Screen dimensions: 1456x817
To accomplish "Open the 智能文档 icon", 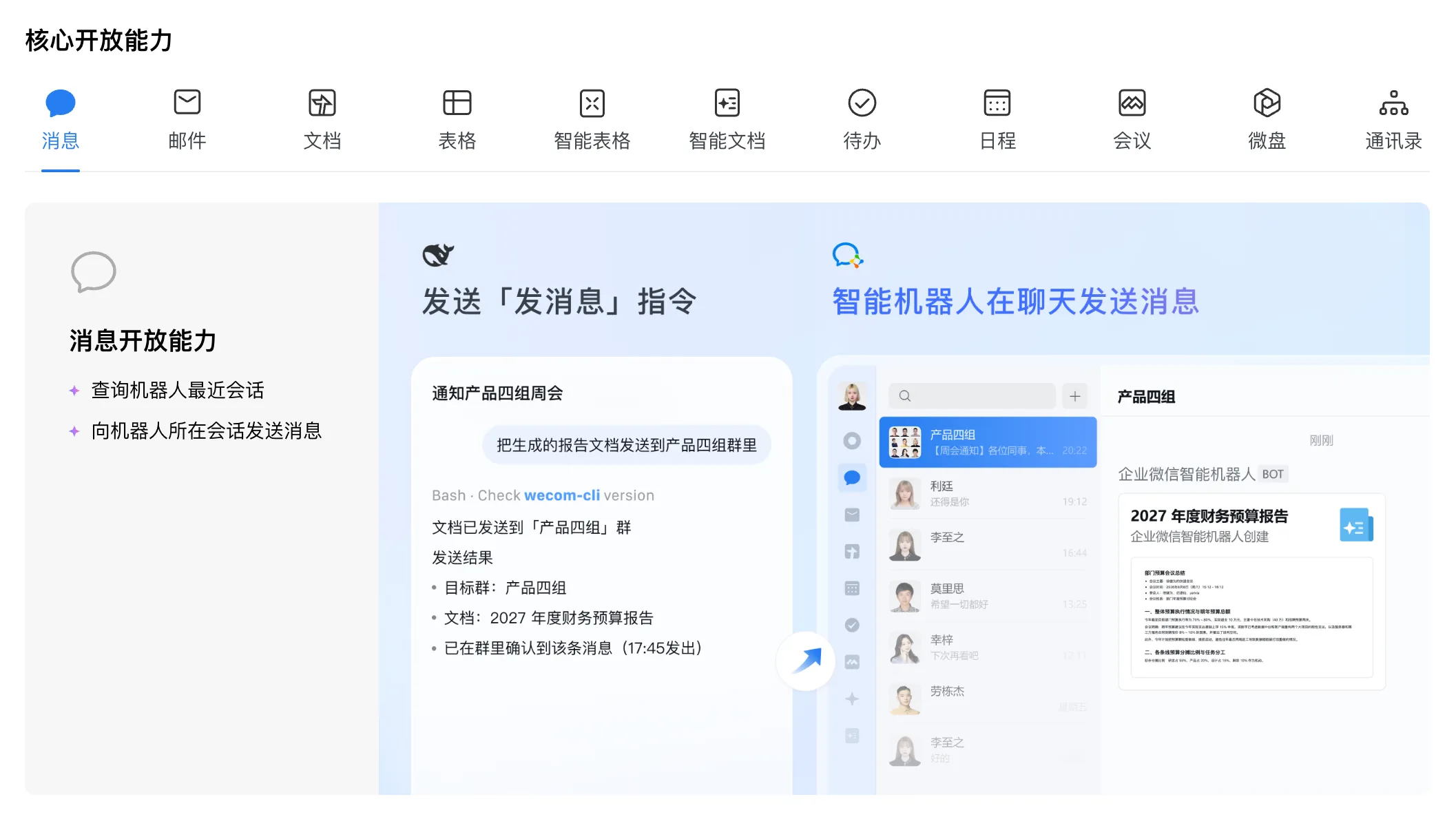I will click(727, 103).
